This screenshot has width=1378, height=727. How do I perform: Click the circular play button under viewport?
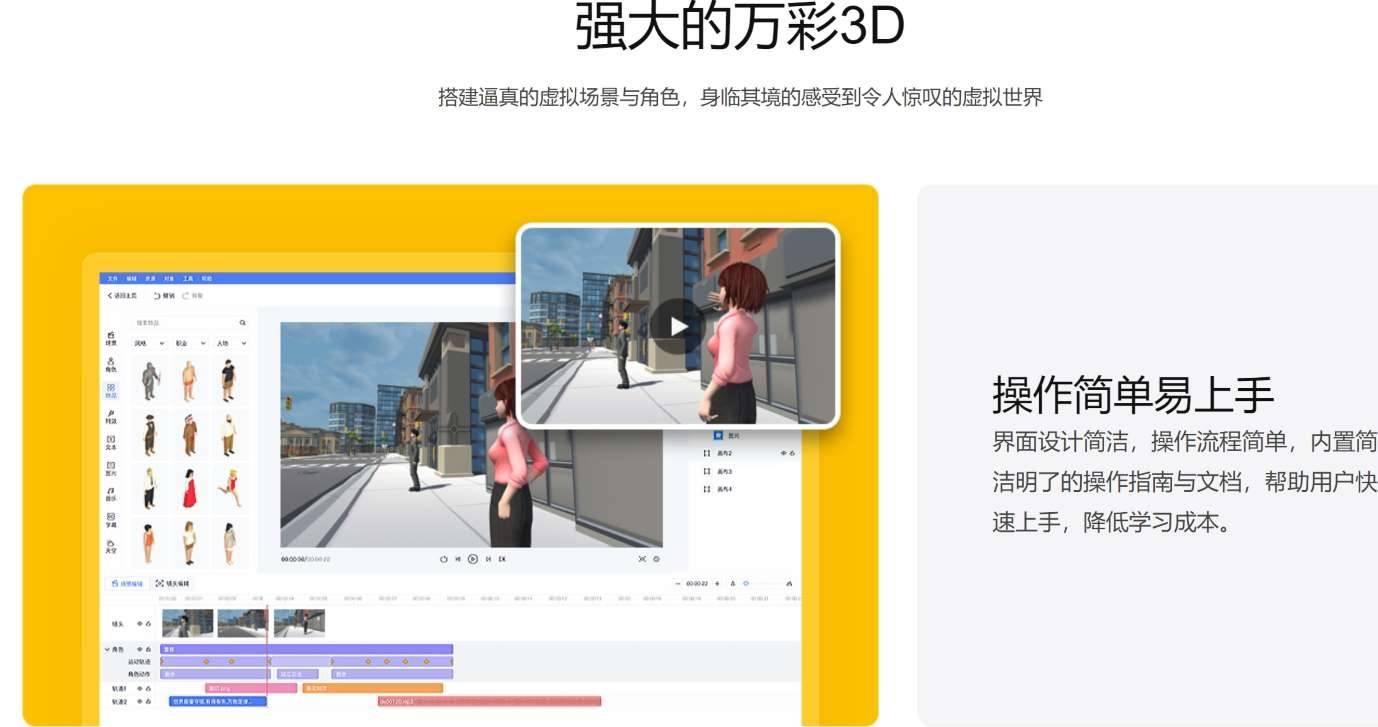point(473,559)
